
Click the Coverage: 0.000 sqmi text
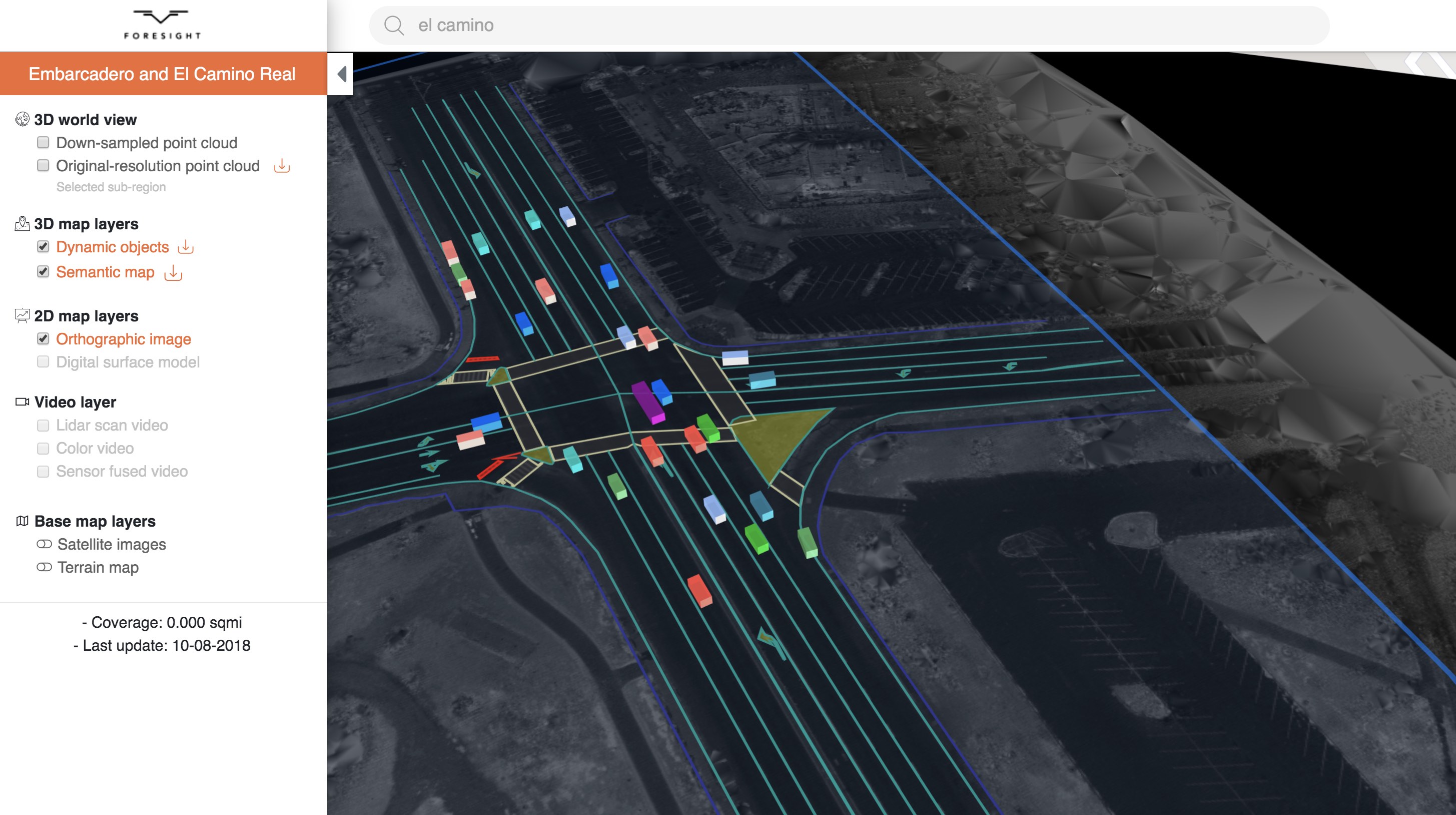(162, 623)
